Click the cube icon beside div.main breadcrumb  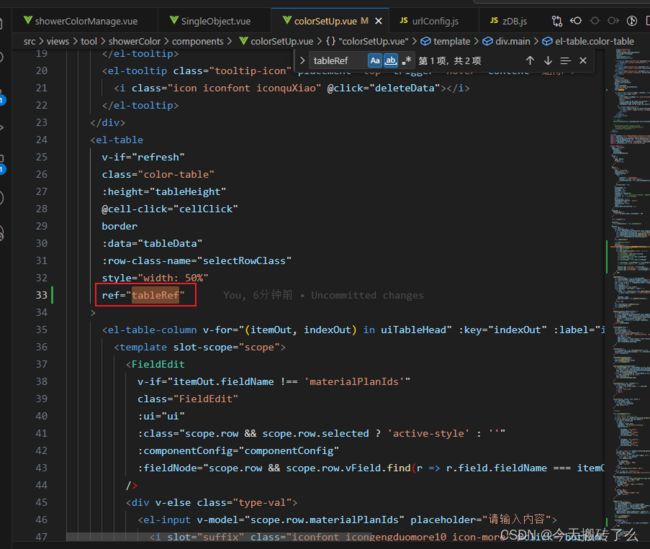tap(488, 41)
